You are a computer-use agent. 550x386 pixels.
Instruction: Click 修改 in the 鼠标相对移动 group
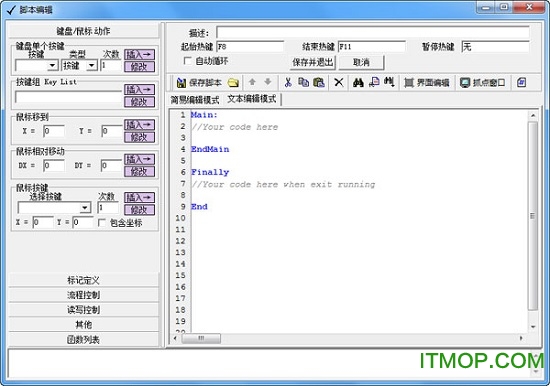(139, 171)
